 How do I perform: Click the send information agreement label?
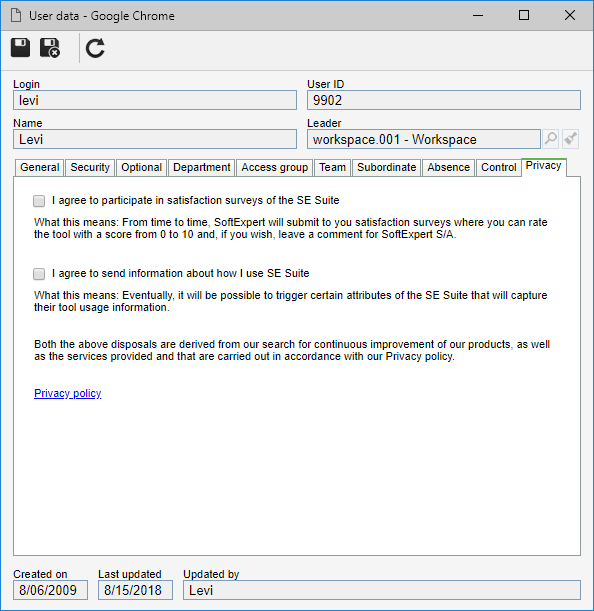coord(180,273)
